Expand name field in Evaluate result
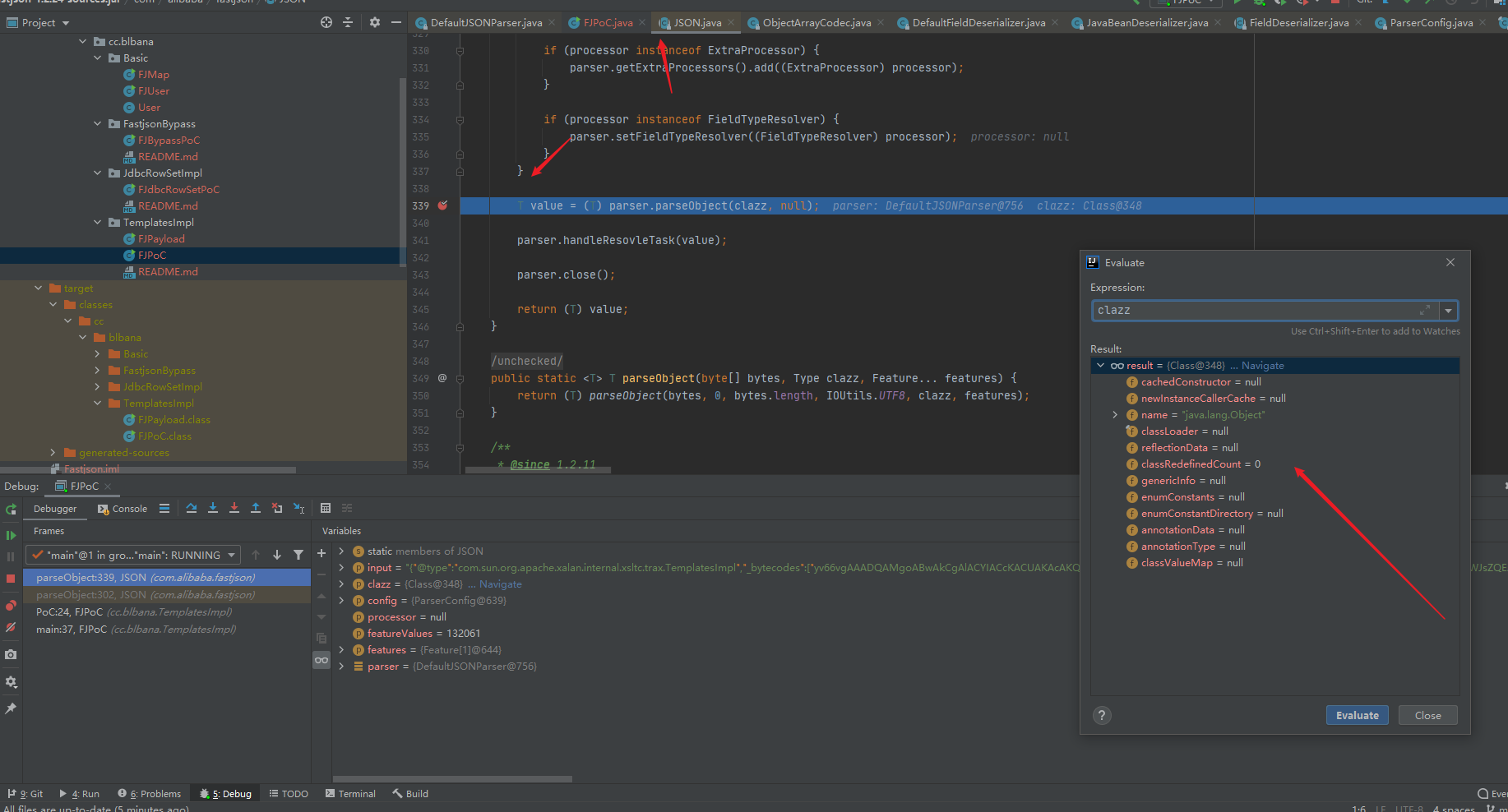1508x812 pixels. (x=1115, y=415)
